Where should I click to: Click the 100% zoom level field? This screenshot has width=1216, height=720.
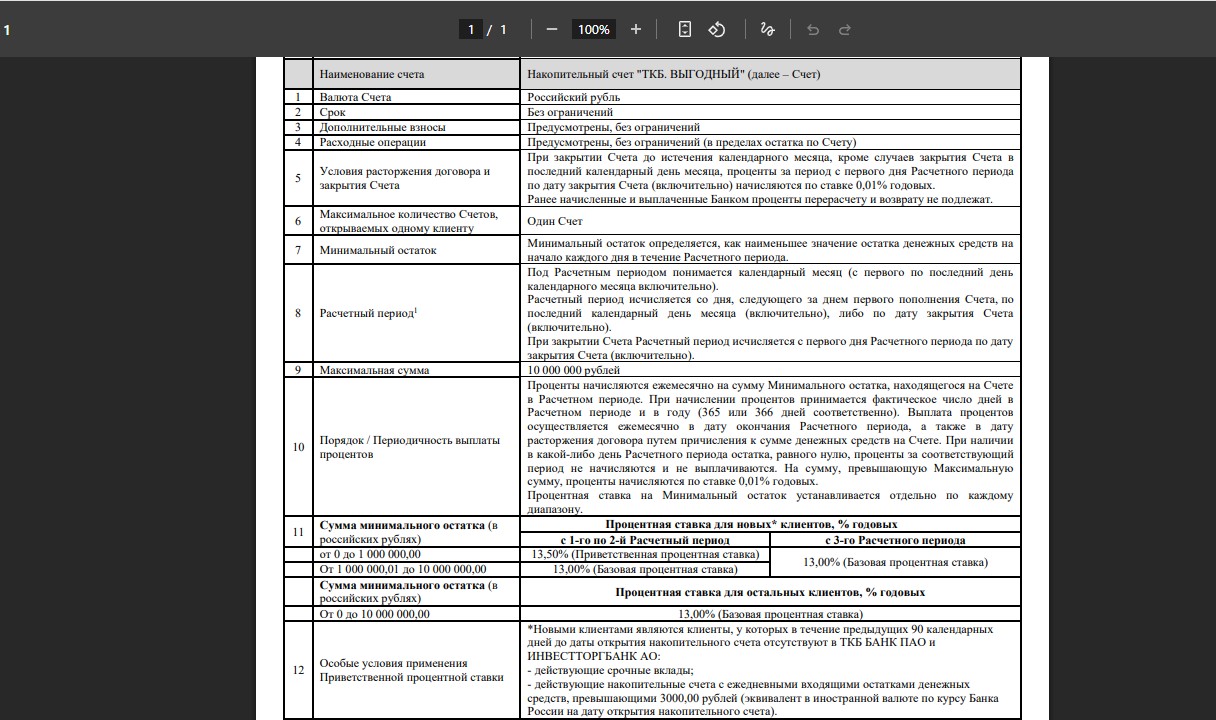pyautogui.click(x=593, y=29)
